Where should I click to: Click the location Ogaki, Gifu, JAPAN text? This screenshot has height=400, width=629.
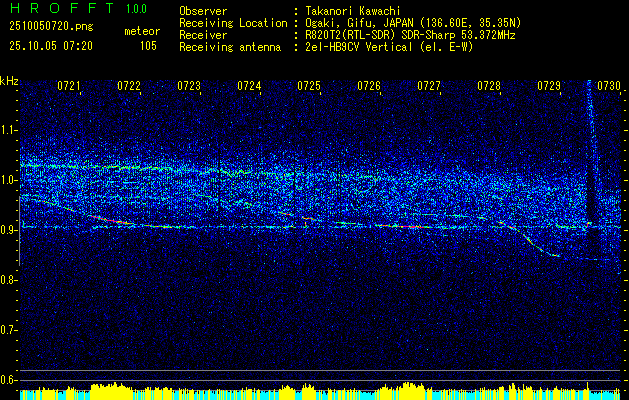click(x=413, y=23)
